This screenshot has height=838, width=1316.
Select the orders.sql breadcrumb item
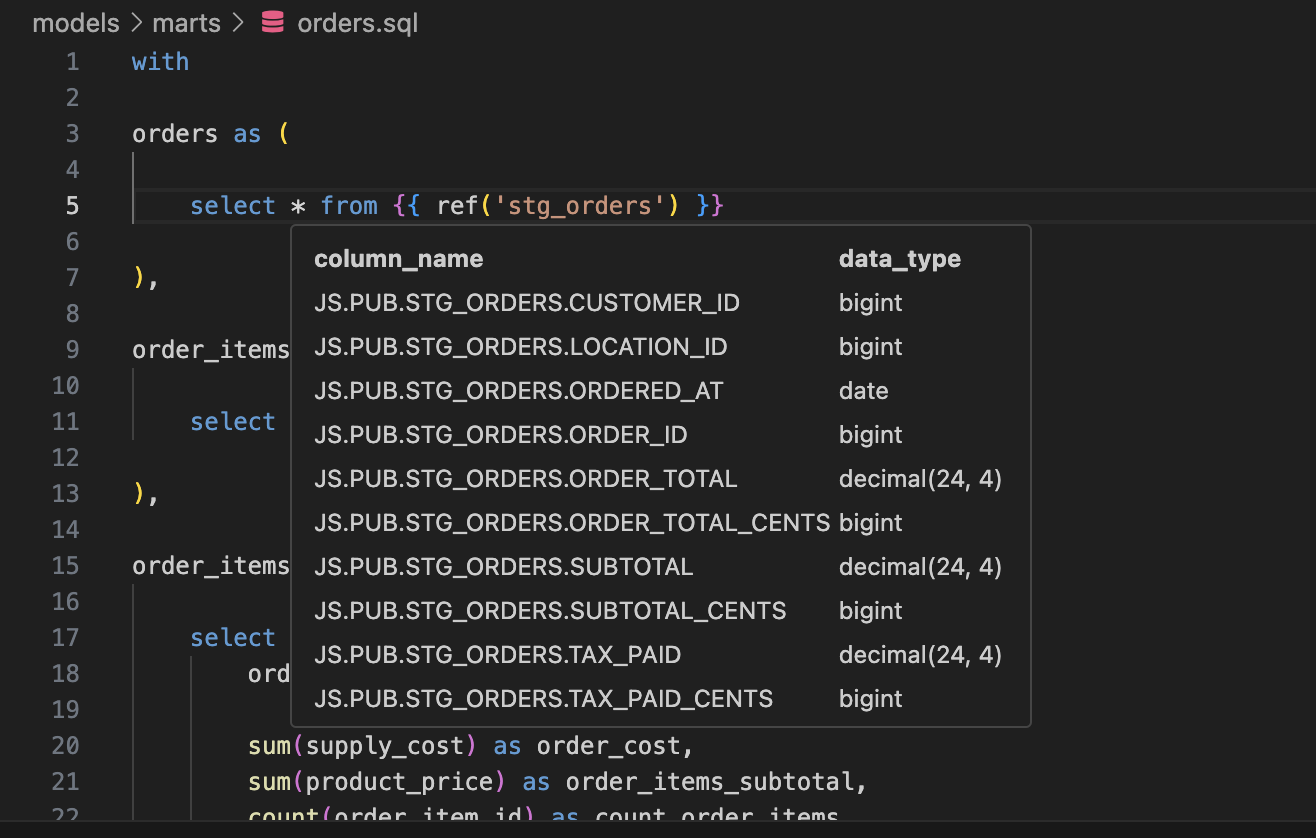pos(357,22)
